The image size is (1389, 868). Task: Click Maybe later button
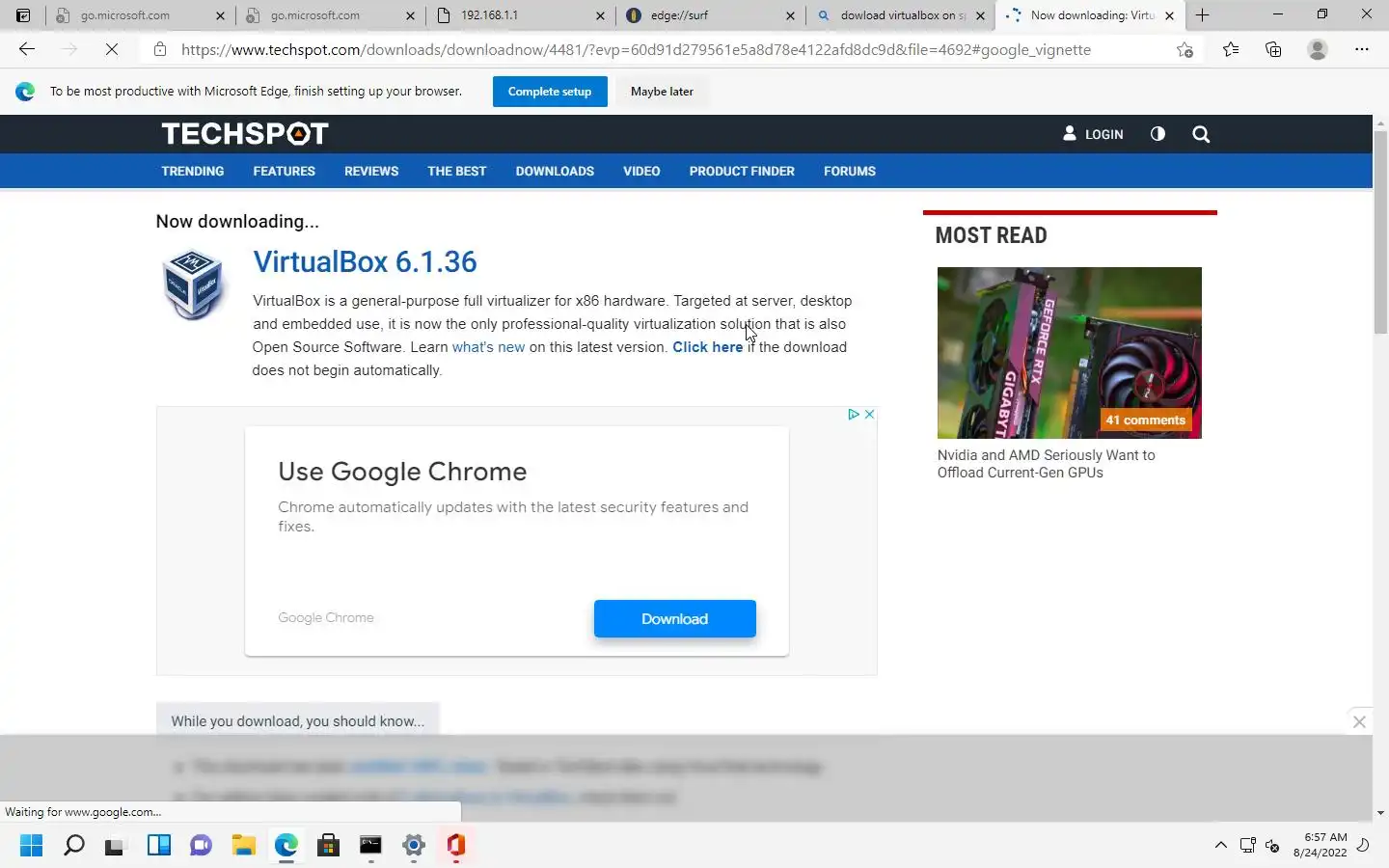click(x=662, y=92)
